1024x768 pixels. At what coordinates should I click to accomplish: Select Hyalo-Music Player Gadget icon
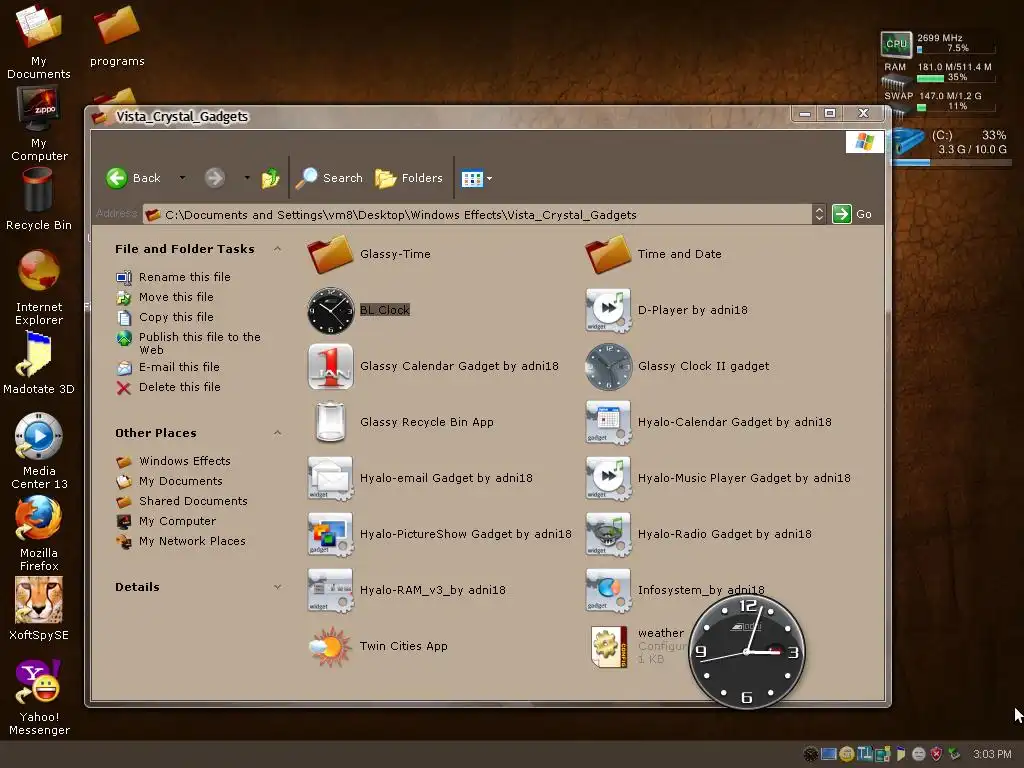point(608,478)
